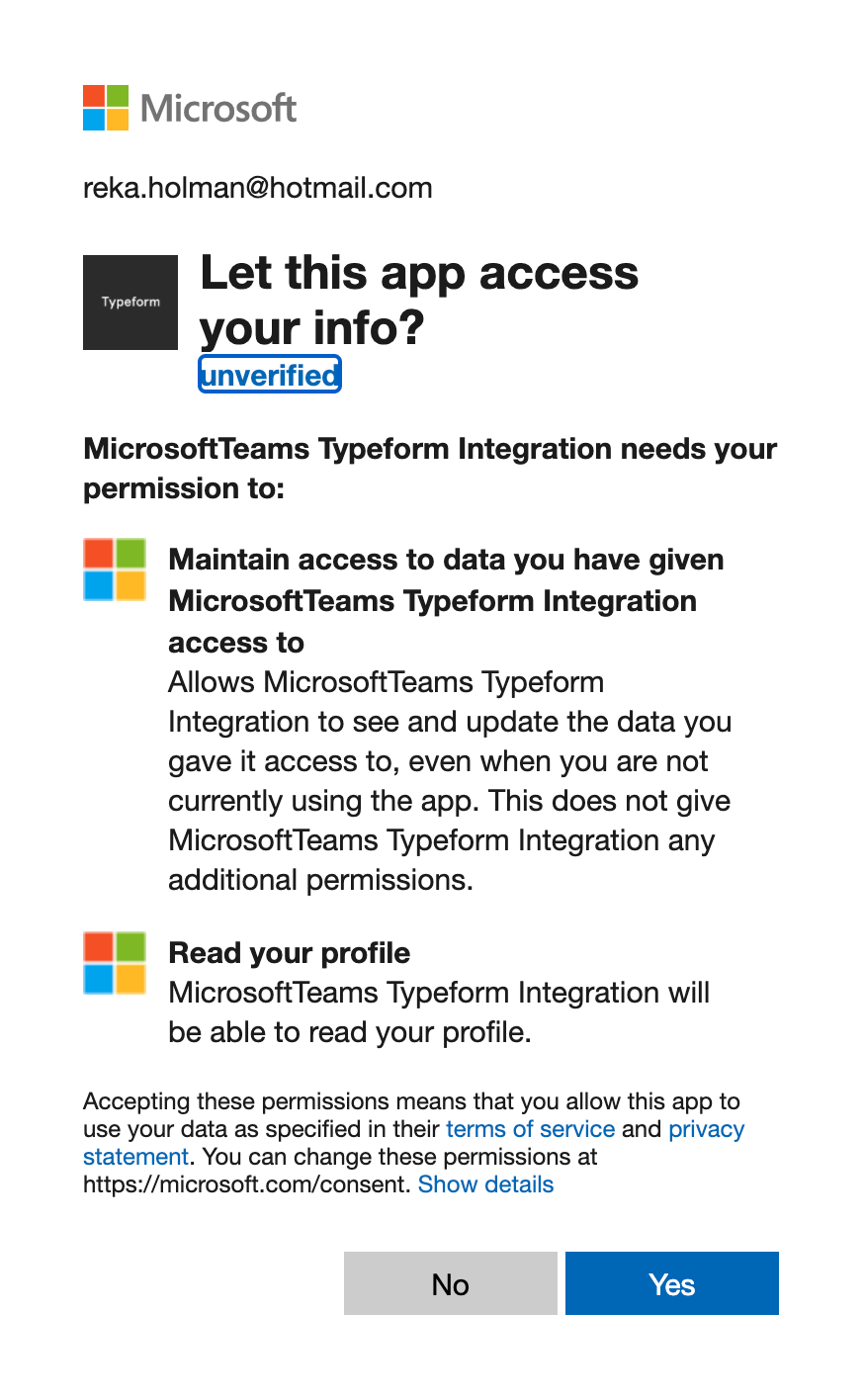The width and height of the screenshot is (864, 1400).
Task: Click the 'needs your permission to' heading
Action: [x=430, y=469]
